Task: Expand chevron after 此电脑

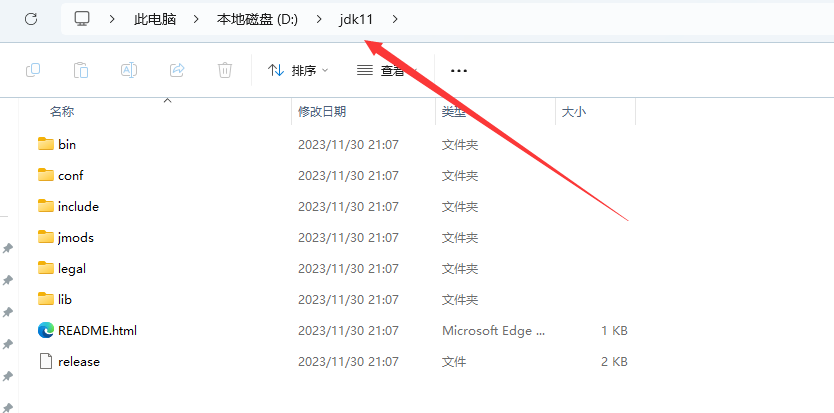Action: pyautogui.click(x=196, y=20)
